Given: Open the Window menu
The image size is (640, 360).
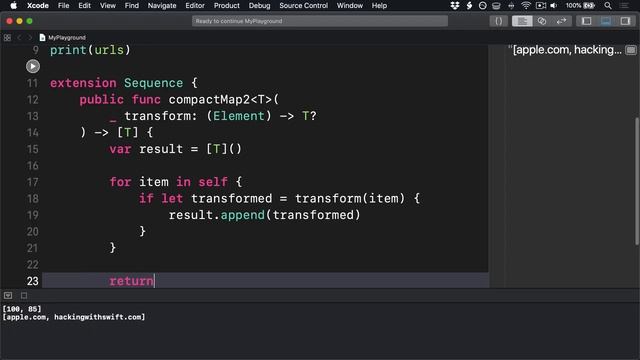Looking at the screenshot, I should pyautogui.click(x=350, y=6).
